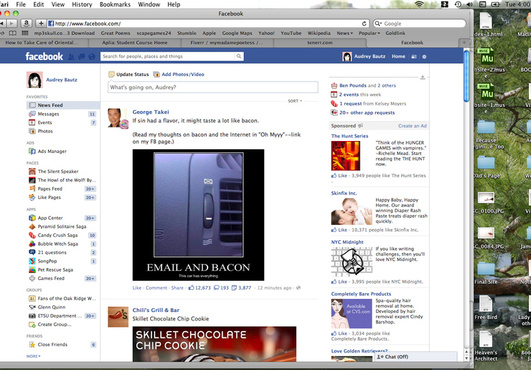Open 20+ other app requests link
Screen dimensions: 531x370
pyautogui.click(x=367, y=113)
